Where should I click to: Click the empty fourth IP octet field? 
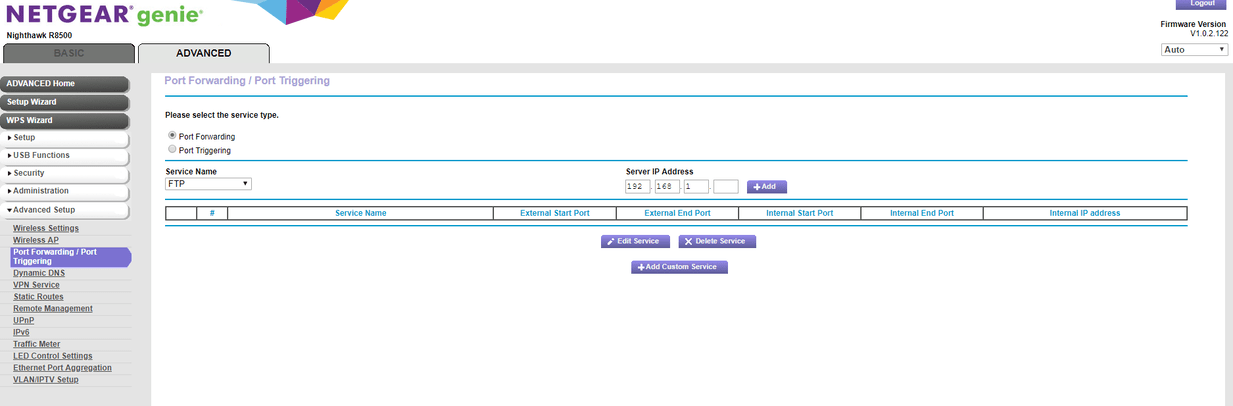click(726, 187)
